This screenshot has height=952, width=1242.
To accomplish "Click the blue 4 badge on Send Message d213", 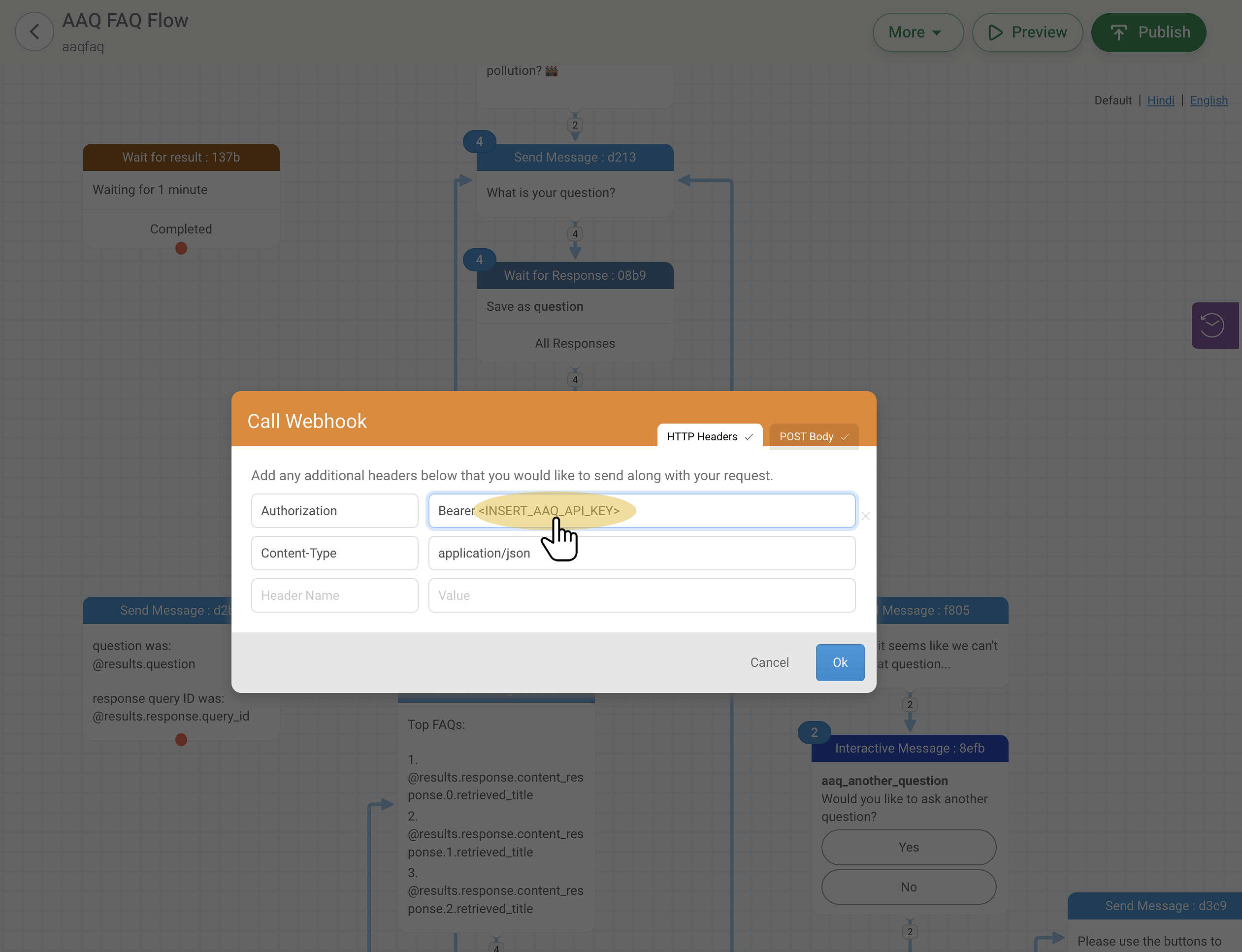I will tap(479, 142).
